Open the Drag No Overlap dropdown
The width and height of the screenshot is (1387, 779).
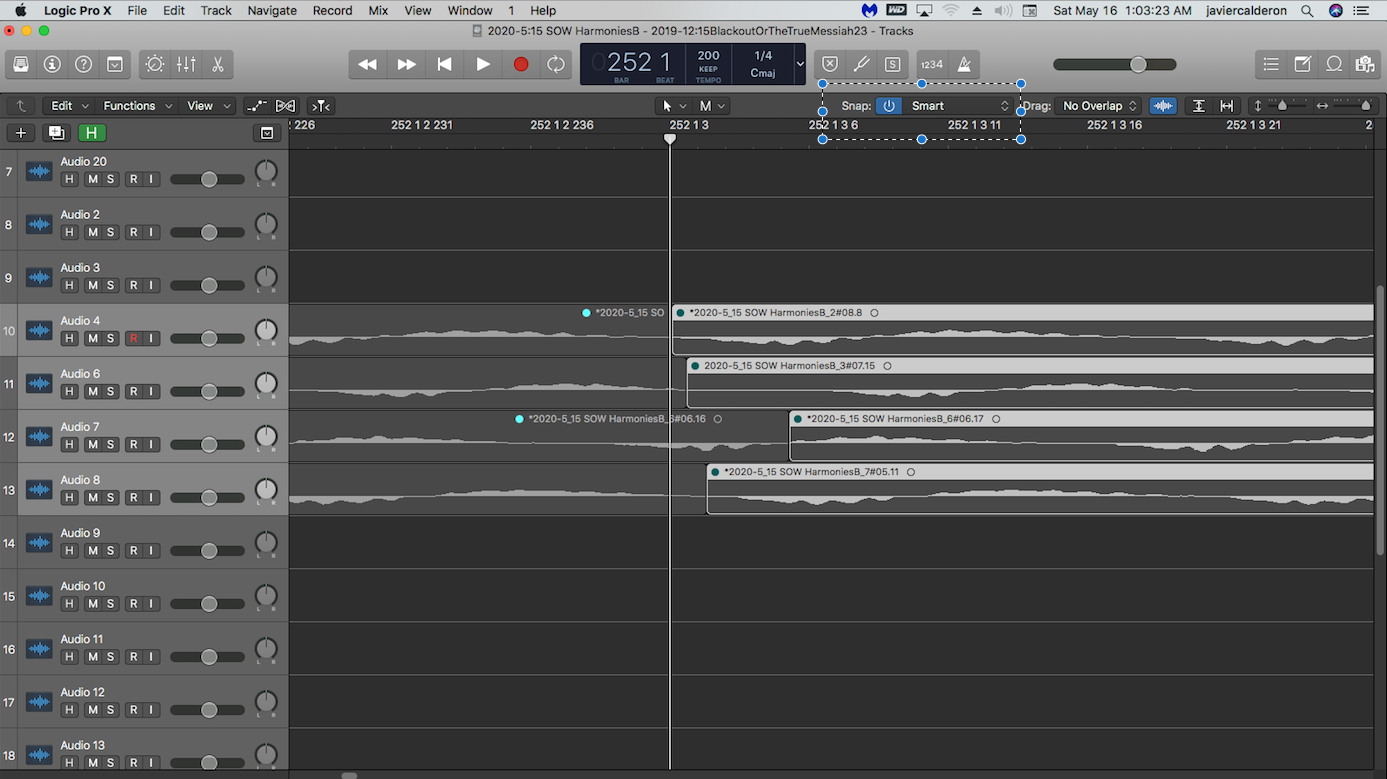pos(1099,106)
